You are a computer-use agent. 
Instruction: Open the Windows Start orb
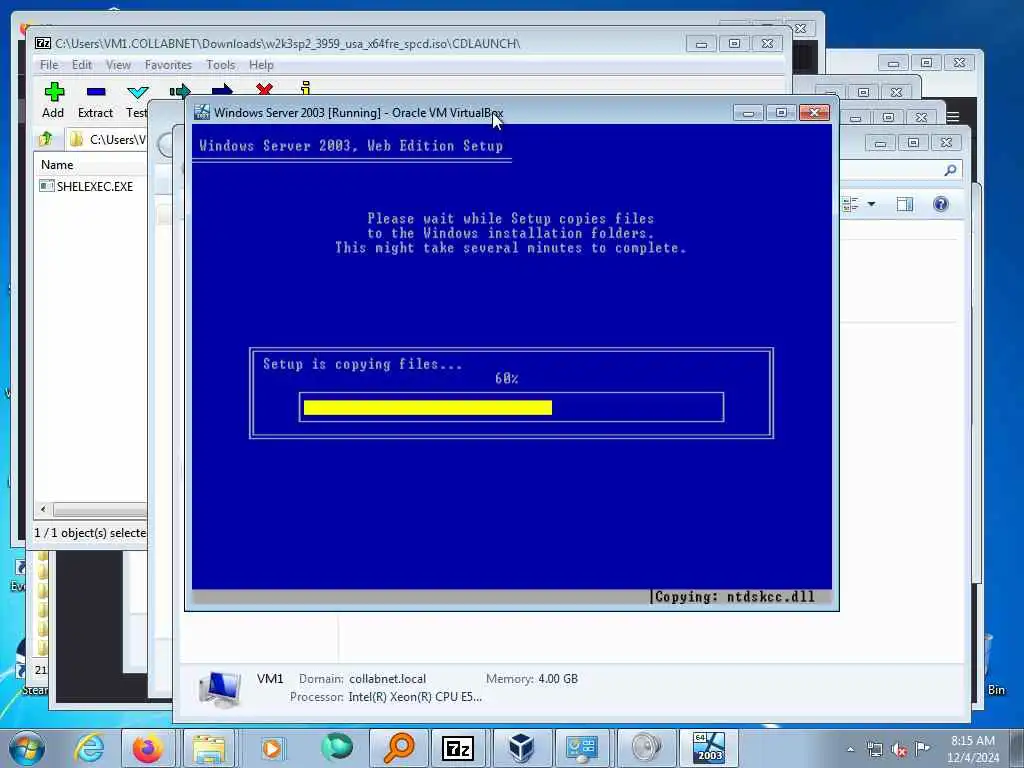[26, 748]
